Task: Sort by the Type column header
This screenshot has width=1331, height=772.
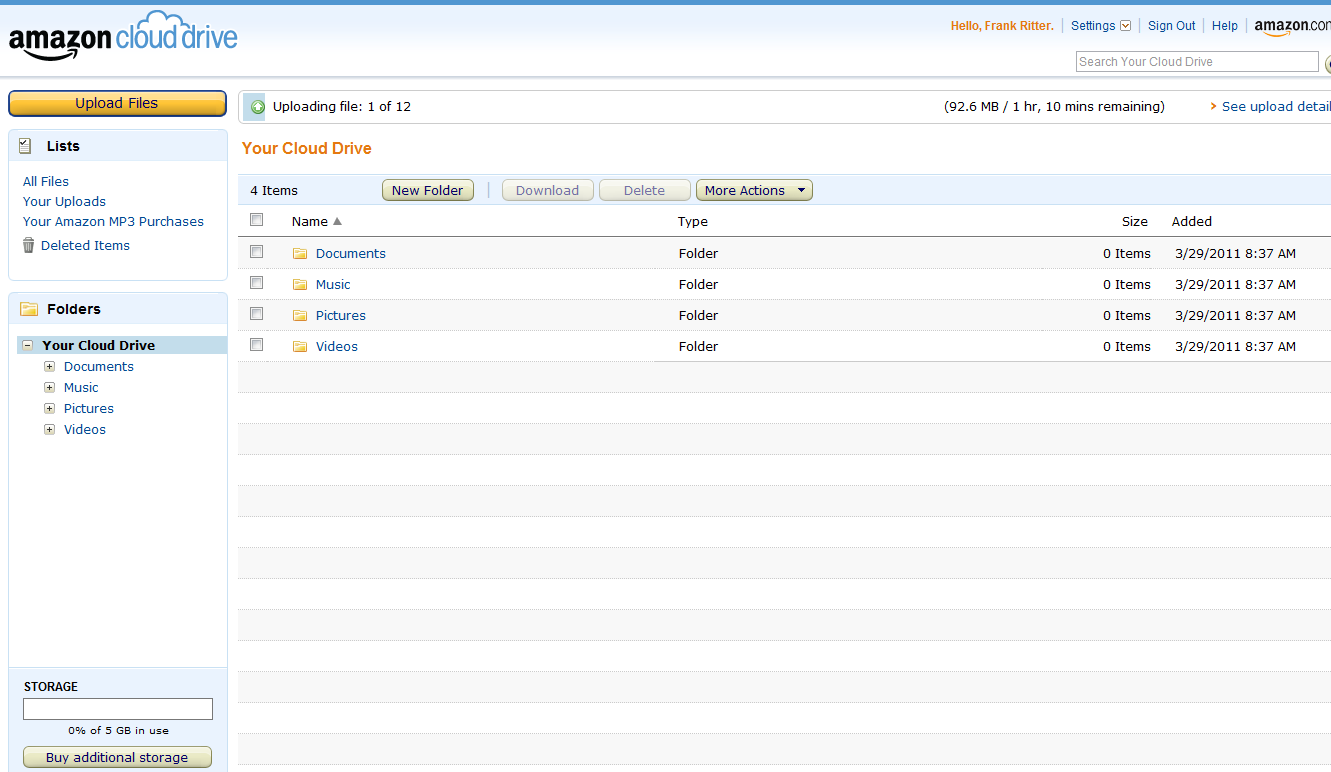Action: 692,221
